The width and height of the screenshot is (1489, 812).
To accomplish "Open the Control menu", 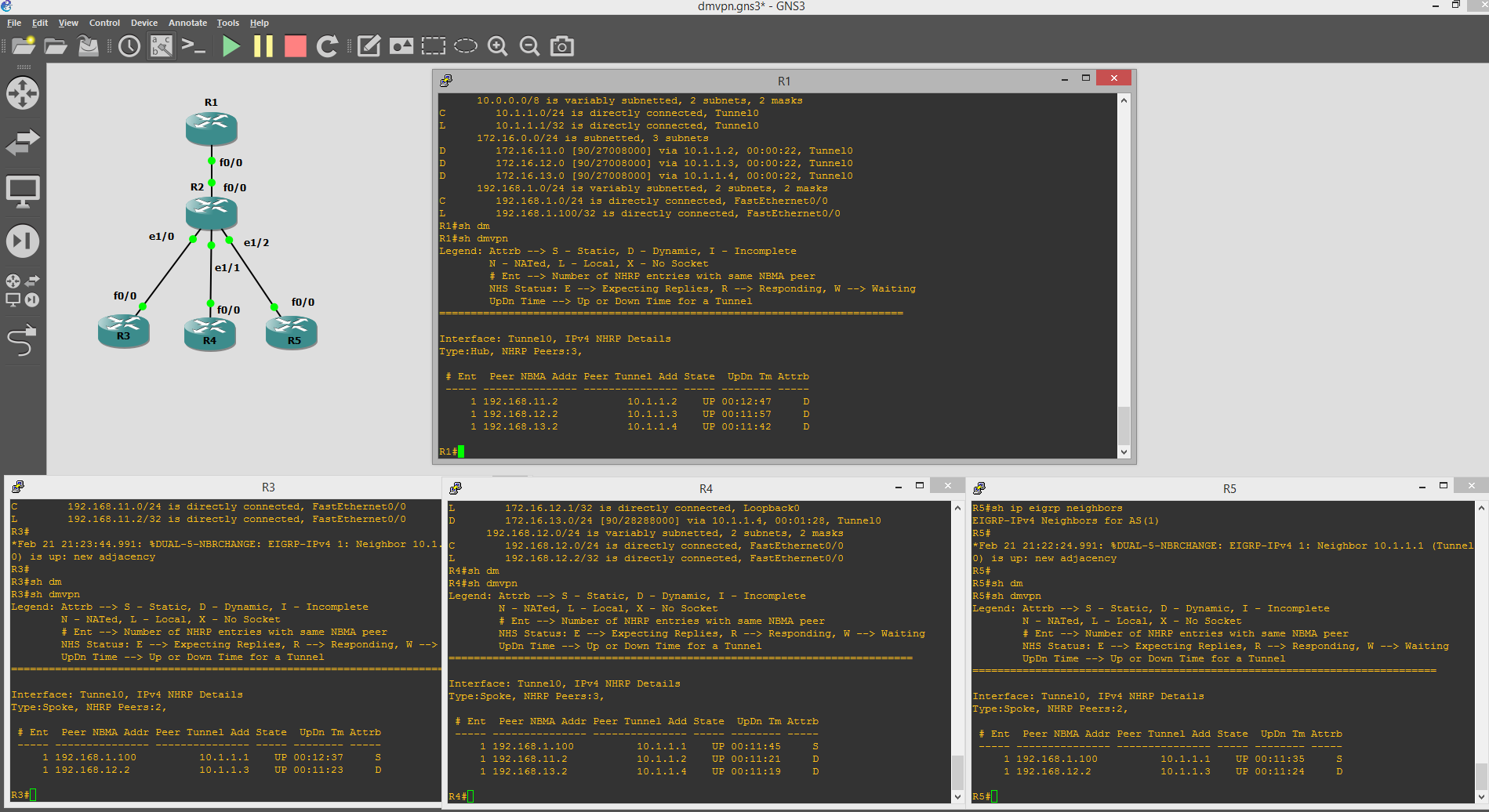I will click(104, 23).
